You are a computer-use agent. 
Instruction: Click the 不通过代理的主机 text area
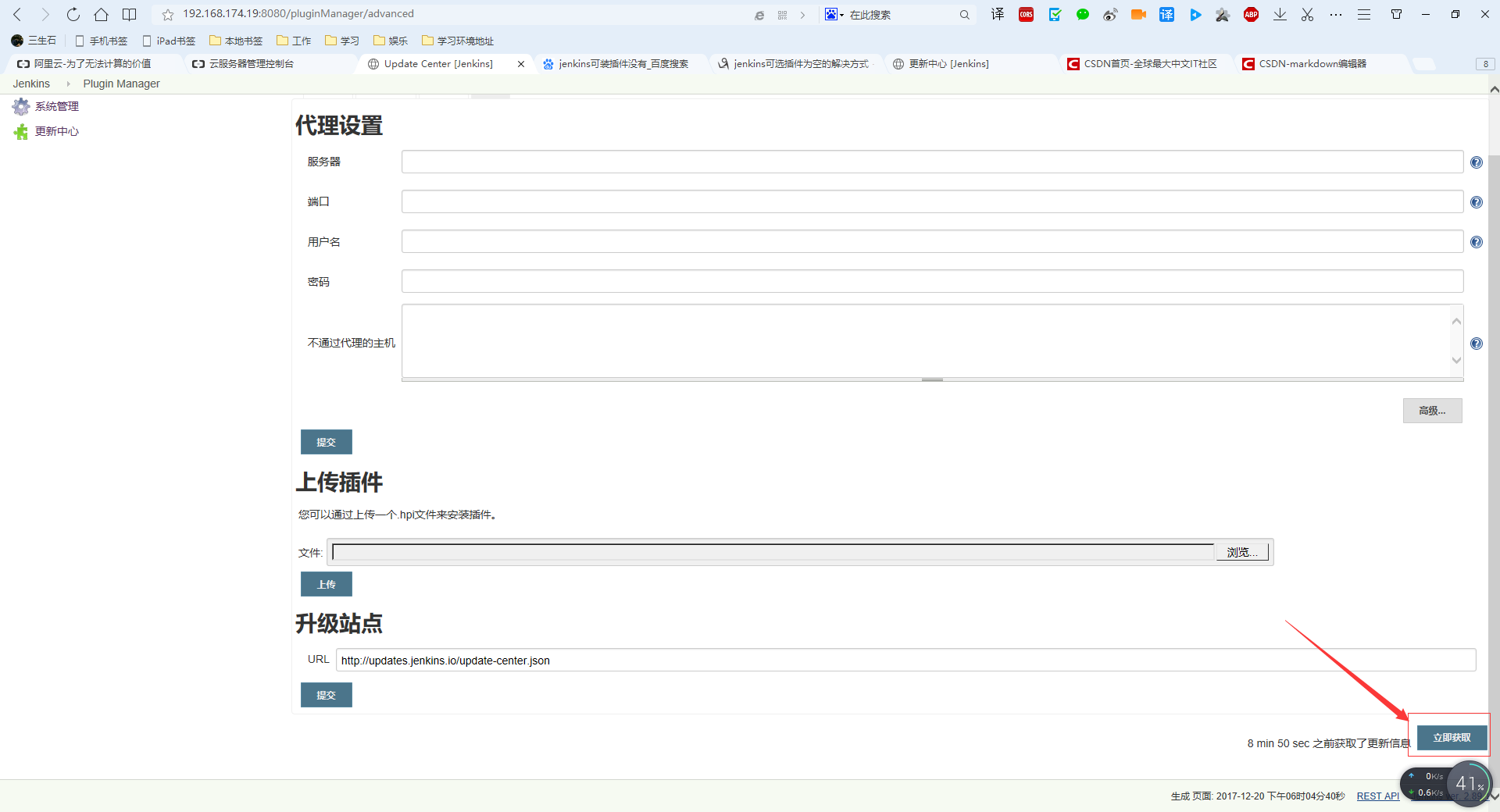926,340
